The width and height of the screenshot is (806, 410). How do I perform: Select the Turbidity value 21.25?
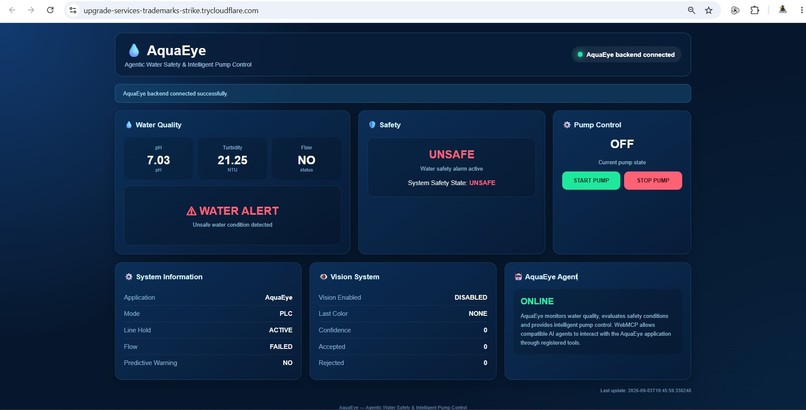tap(232, 160)
